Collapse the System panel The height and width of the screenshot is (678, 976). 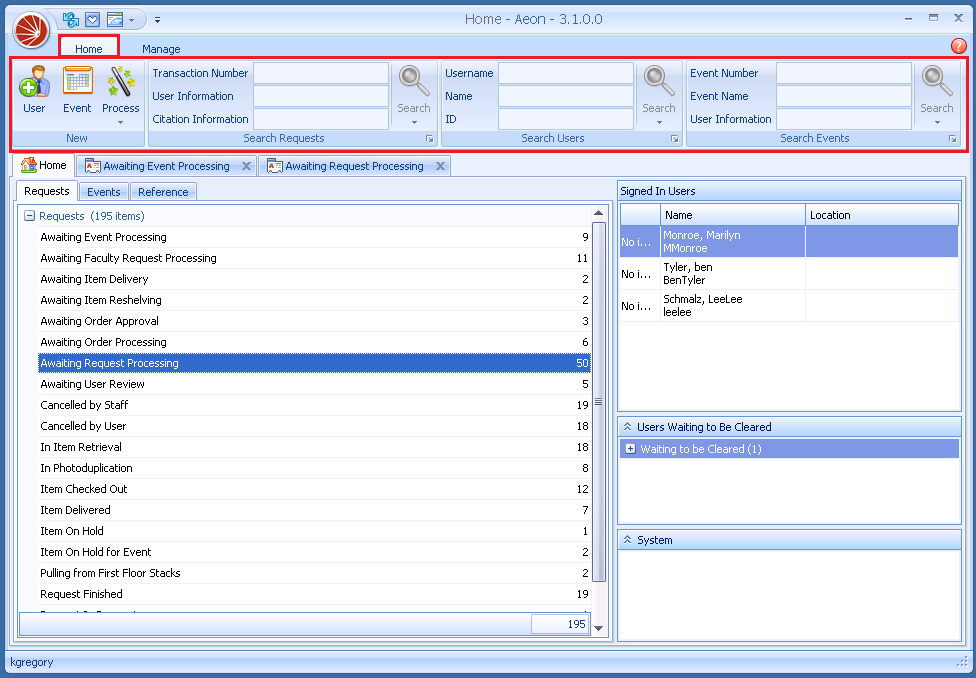coord(627,540)
